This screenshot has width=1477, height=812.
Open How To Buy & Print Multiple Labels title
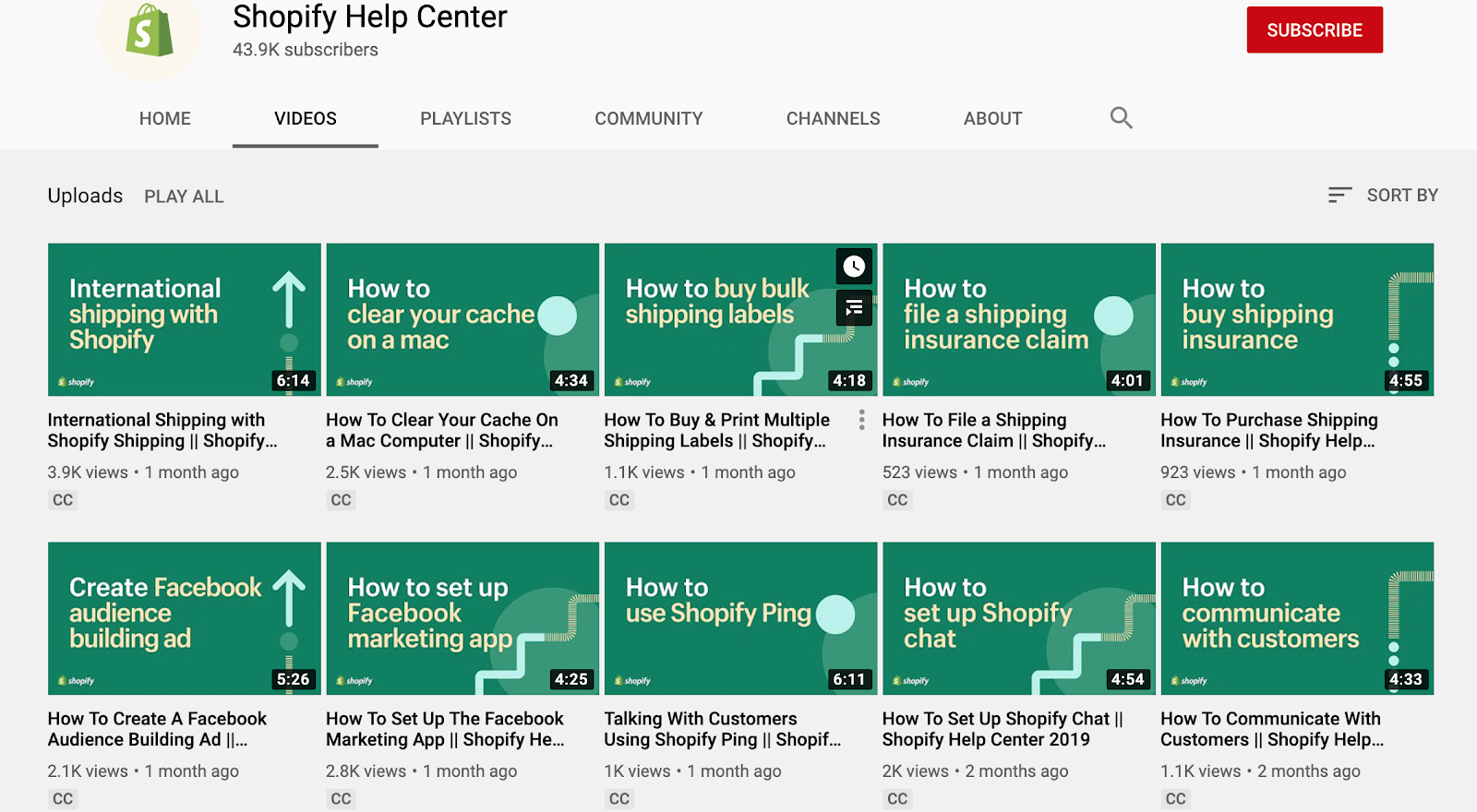point(717,430)
